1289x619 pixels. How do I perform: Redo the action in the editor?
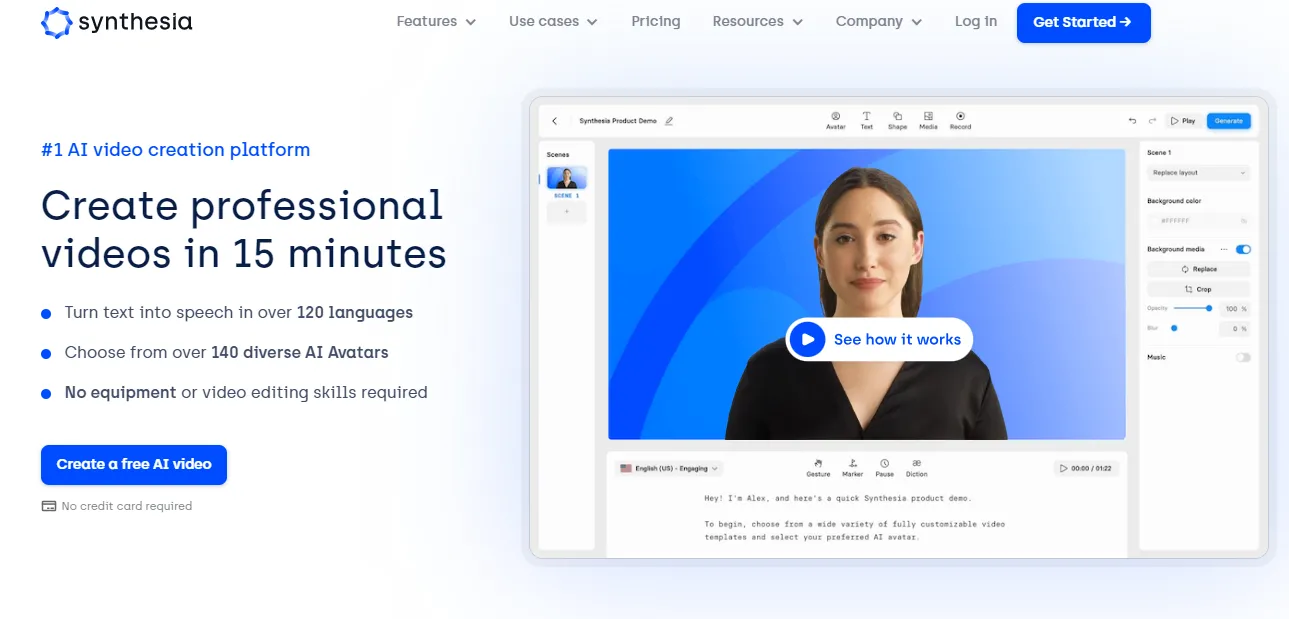[1152, 121]
